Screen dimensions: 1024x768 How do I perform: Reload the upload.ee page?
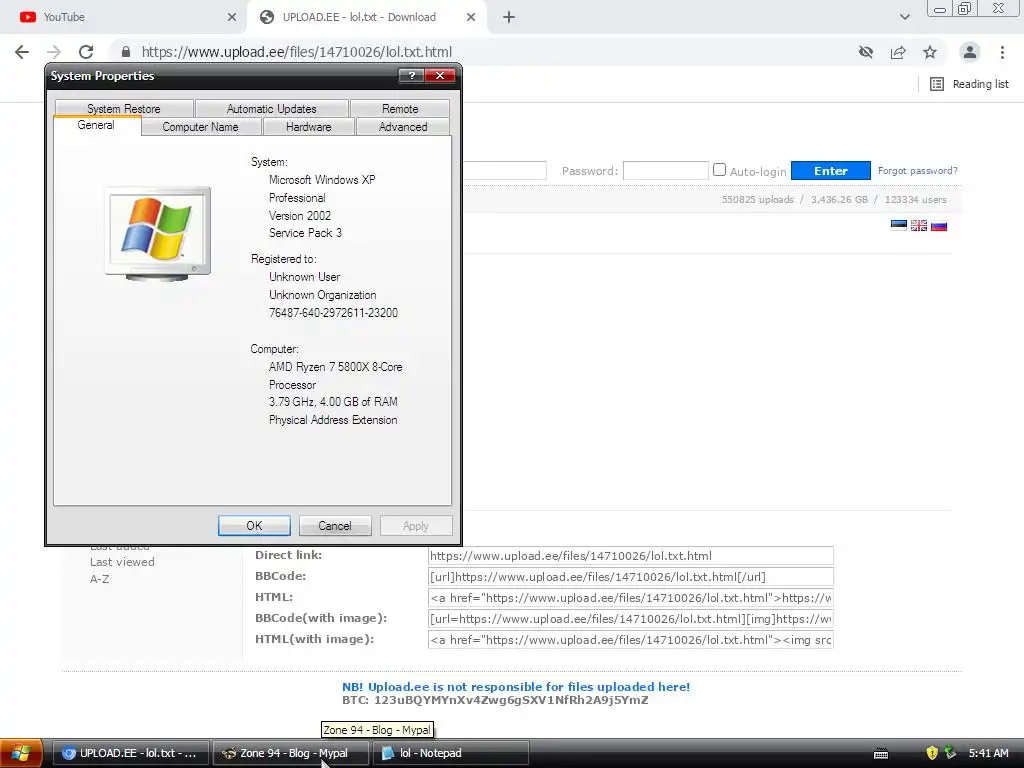pyautogui.click(x=86, y=52)
